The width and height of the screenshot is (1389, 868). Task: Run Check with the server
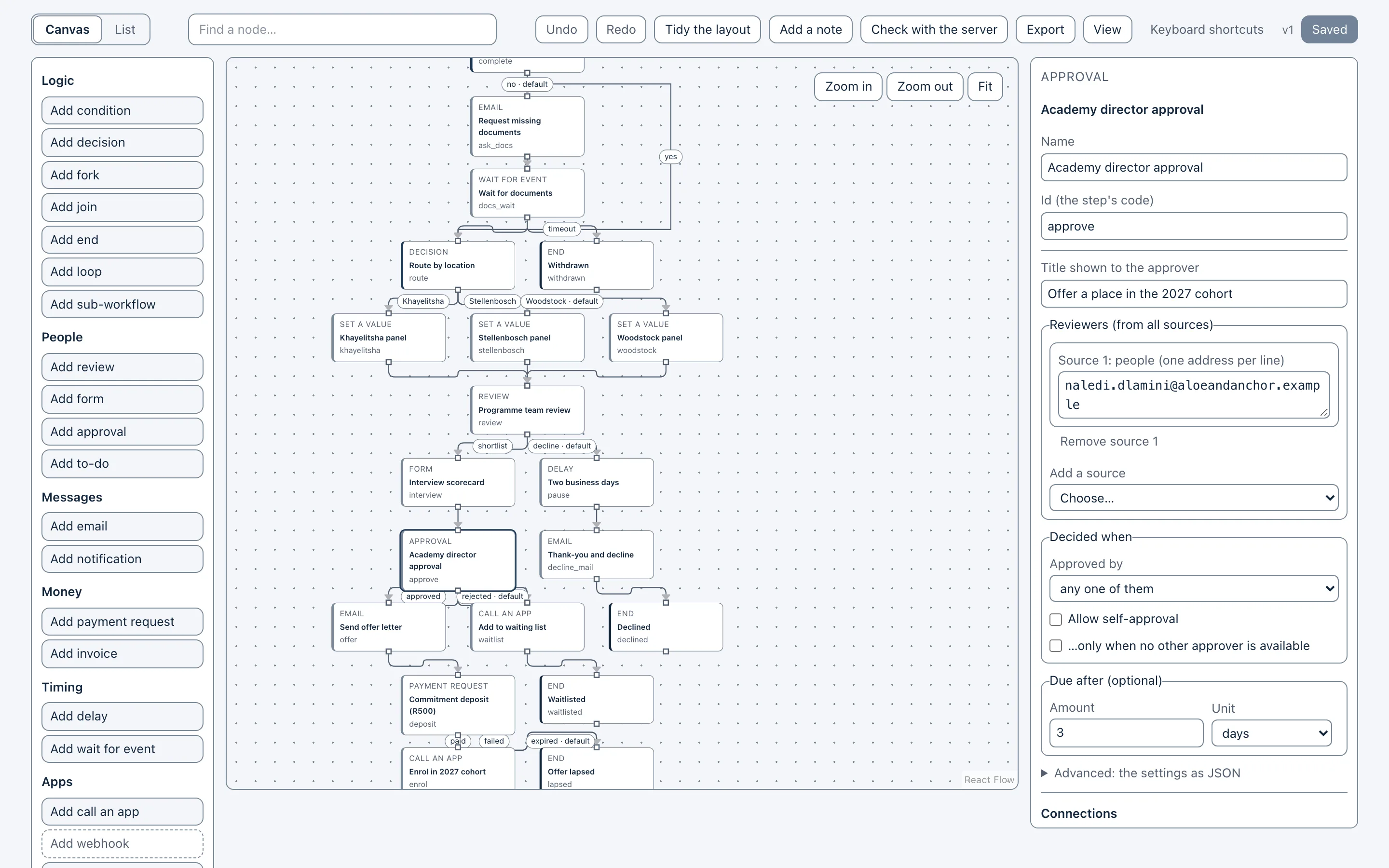click(x=934, y=29)
